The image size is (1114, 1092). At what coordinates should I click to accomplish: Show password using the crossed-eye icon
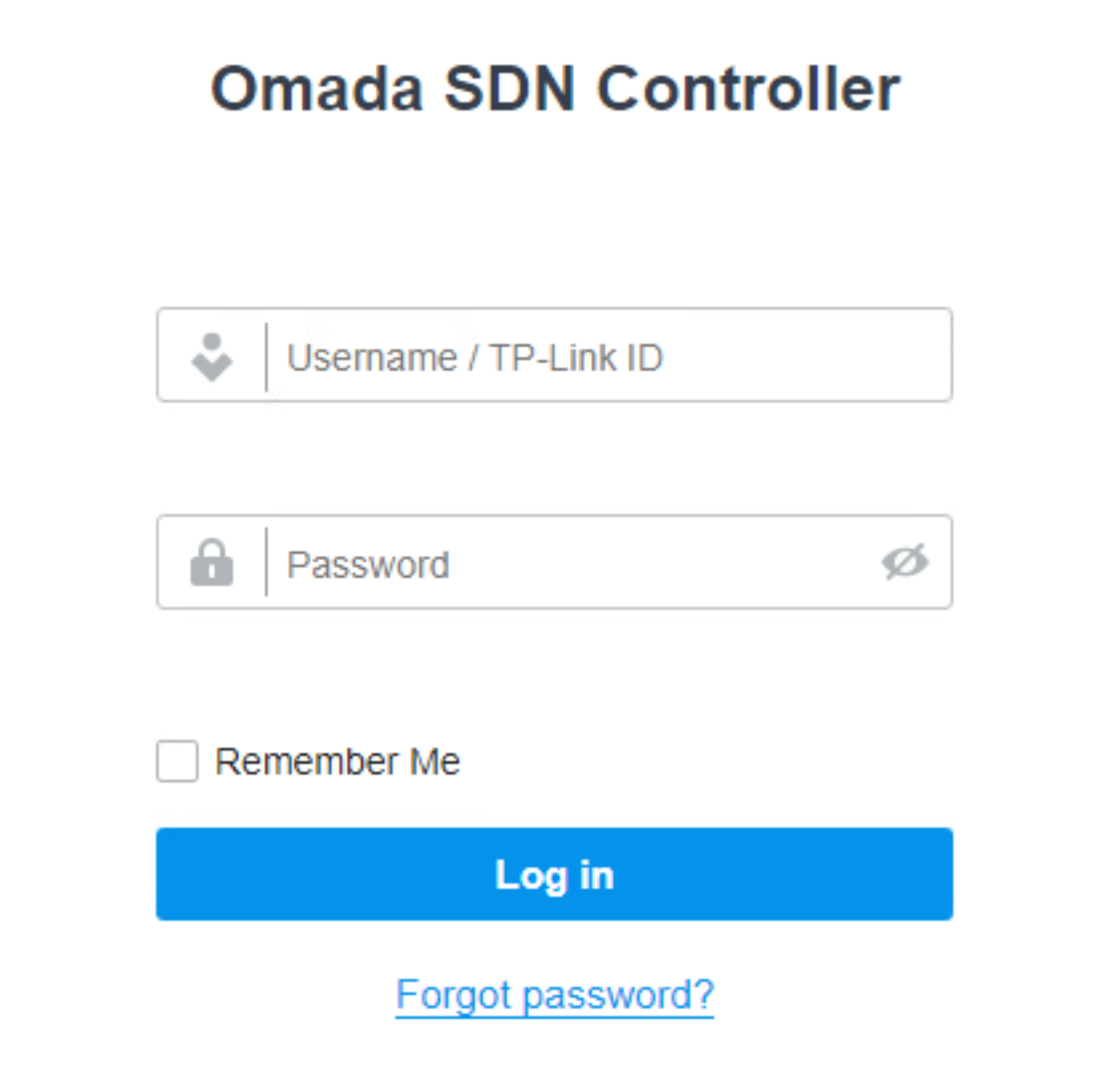pos(904,563)
